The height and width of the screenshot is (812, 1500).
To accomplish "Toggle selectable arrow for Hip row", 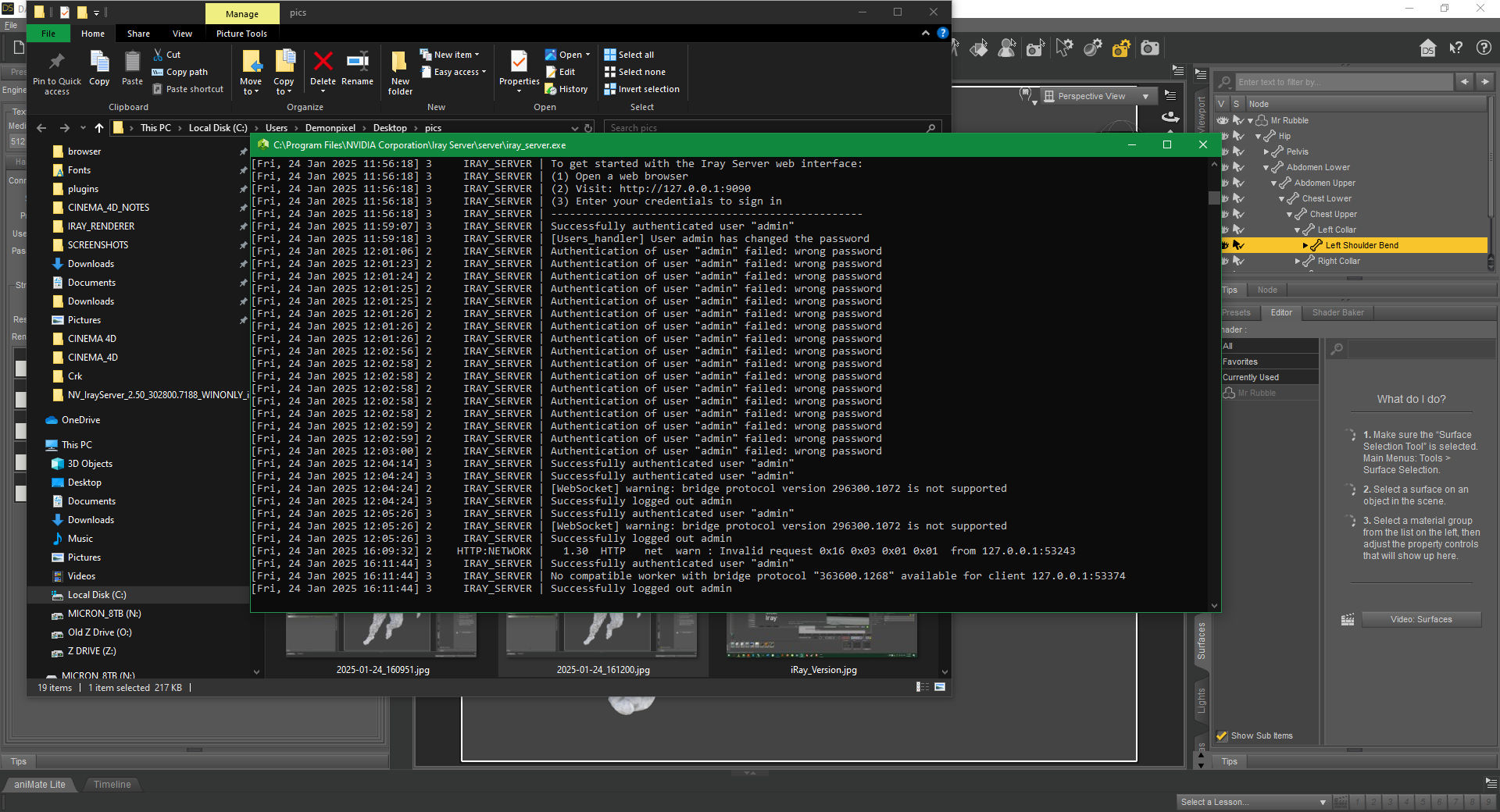I will pyautogui.click(x=1238, y=136).
